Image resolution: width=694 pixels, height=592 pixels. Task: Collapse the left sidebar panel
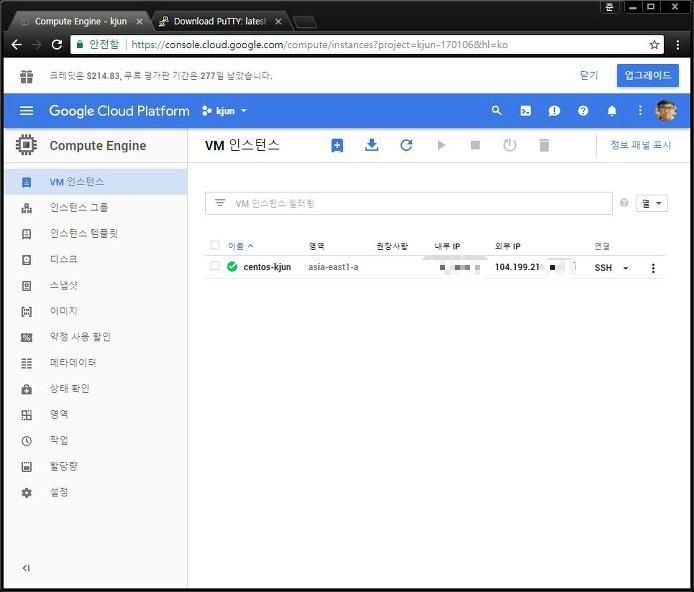pyautogui.click(x=26, y=568)
